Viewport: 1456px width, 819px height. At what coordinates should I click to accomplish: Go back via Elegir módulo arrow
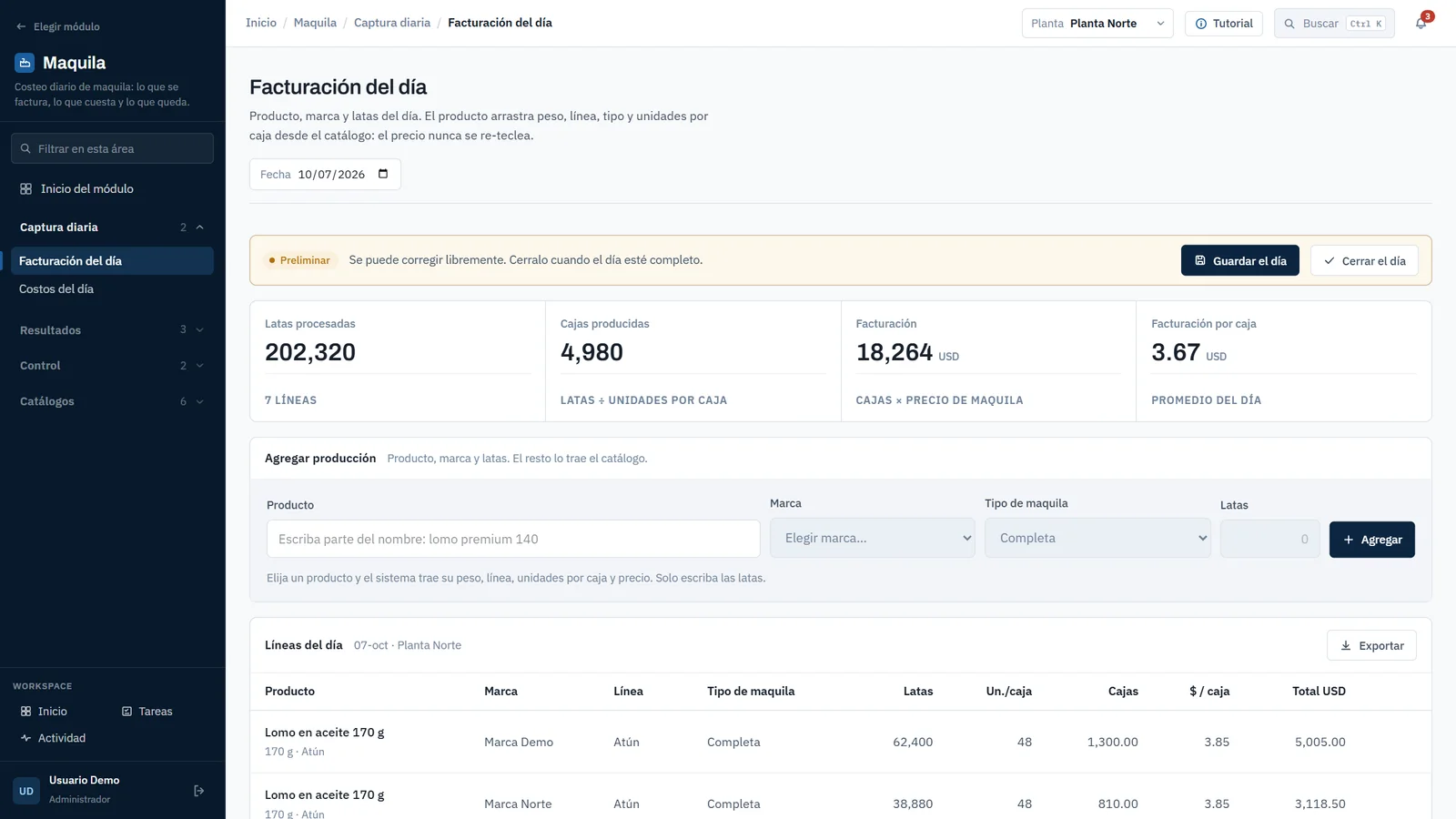pos(21,26)
